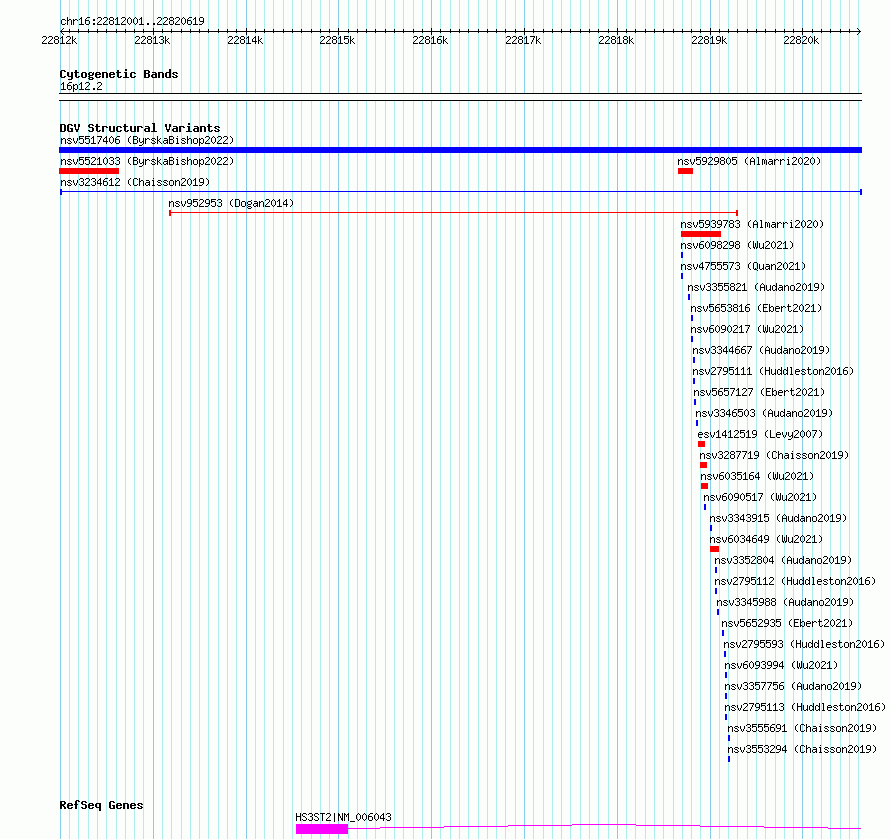Select the 16p12.2 band label
This screenshot has height=839, width=890.
coord(81,86)
